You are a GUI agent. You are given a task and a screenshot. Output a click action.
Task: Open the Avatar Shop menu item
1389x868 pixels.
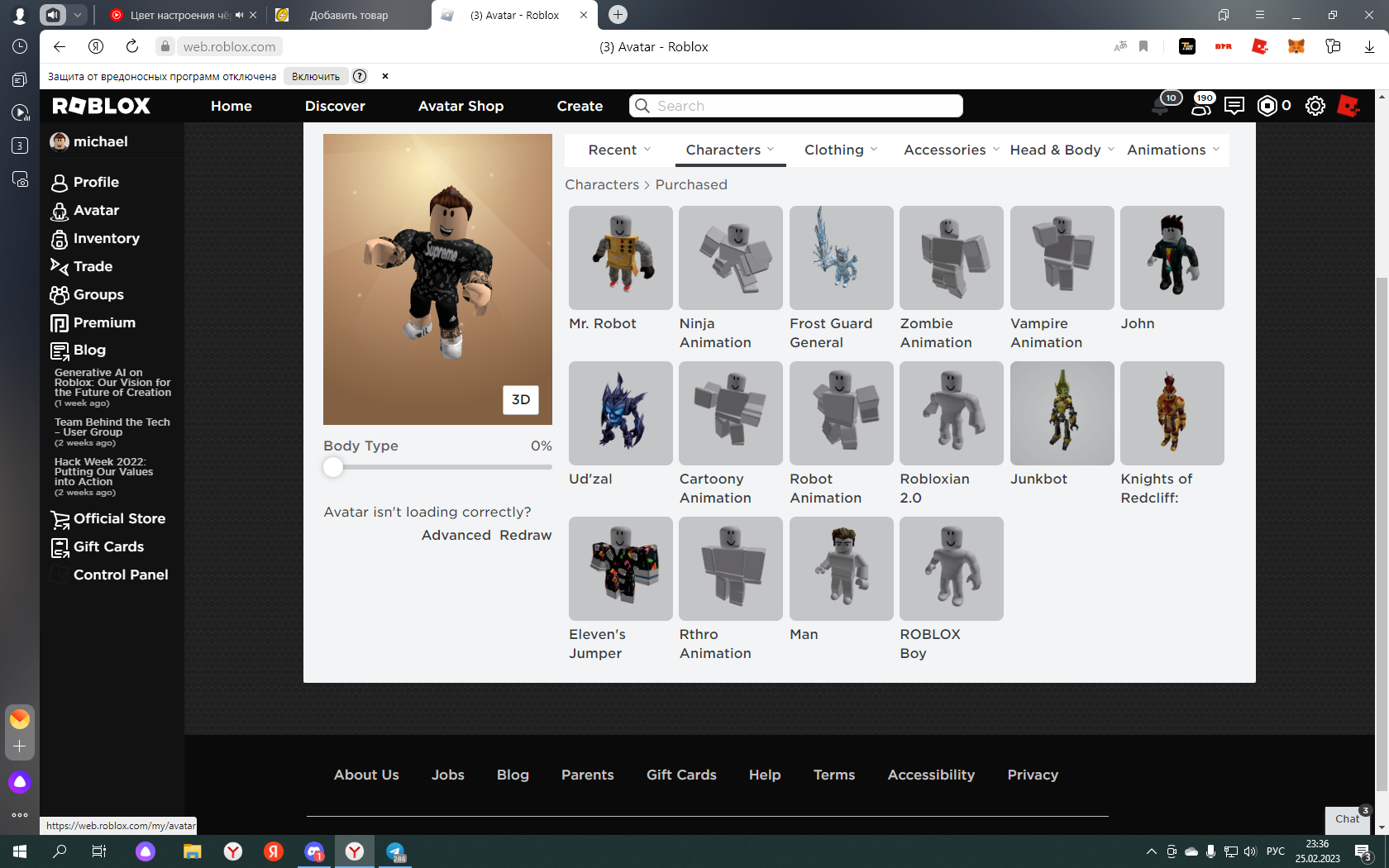tap(461, 106)
